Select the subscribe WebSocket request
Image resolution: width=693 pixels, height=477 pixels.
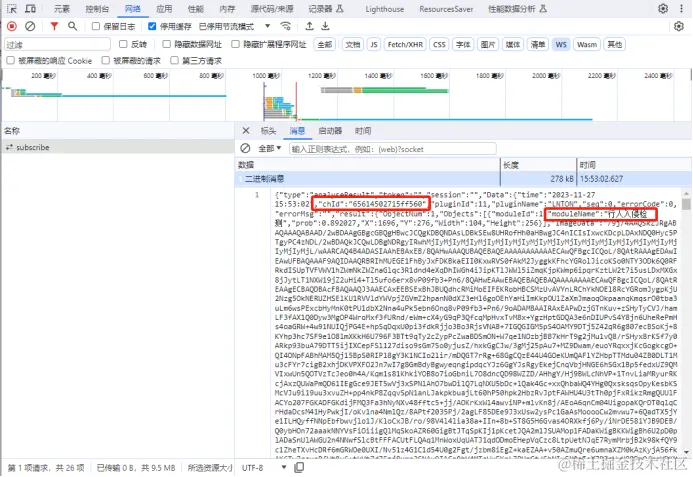click(118, 147)
